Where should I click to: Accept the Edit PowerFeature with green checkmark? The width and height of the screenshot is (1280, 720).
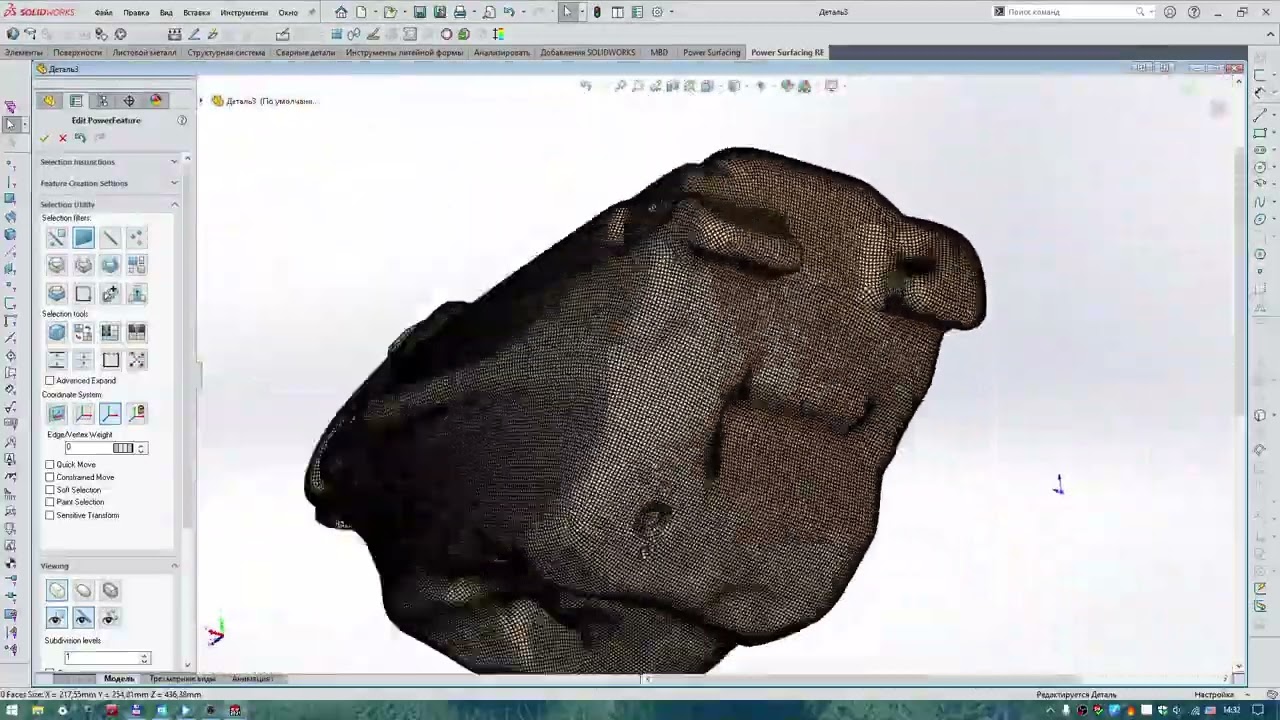pyautogui.click(x=45, y=138)
